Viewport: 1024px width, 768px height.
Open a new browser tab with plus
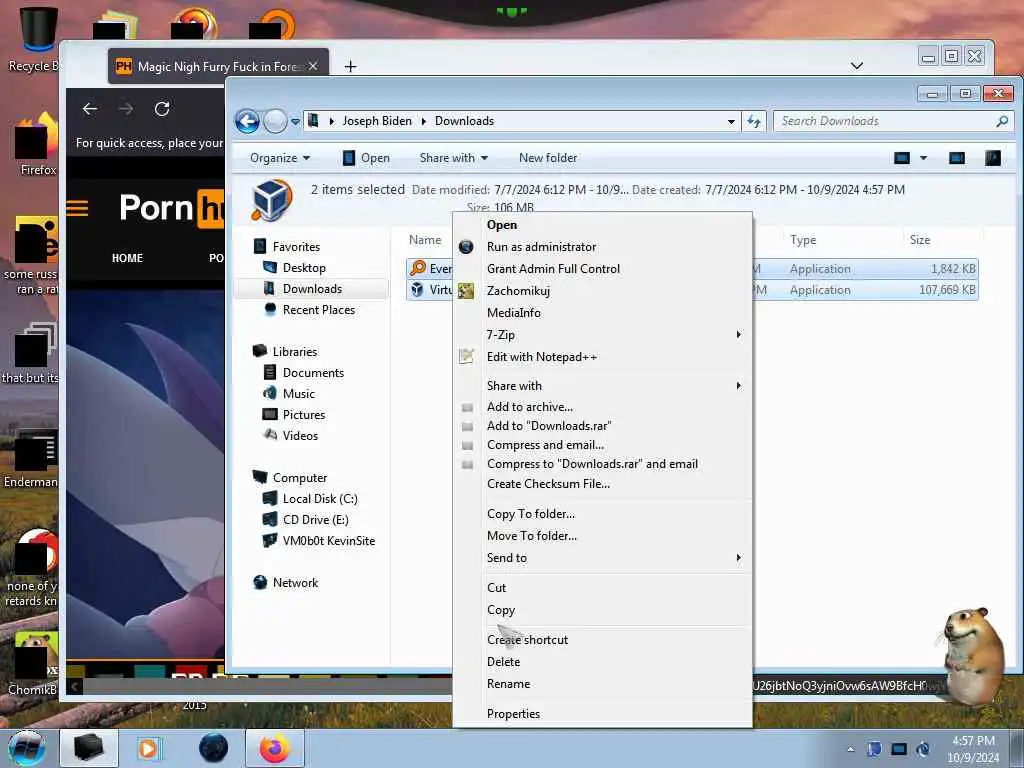point(350,67)
